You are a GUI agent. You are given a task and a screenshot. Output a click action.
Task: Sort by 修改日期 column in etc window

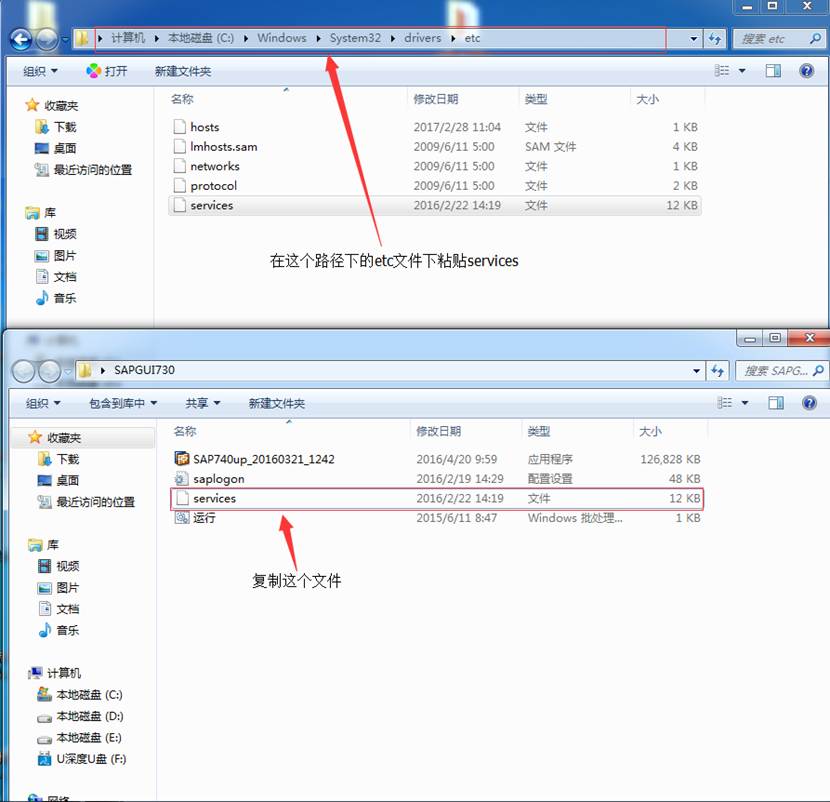coord(436,99)
